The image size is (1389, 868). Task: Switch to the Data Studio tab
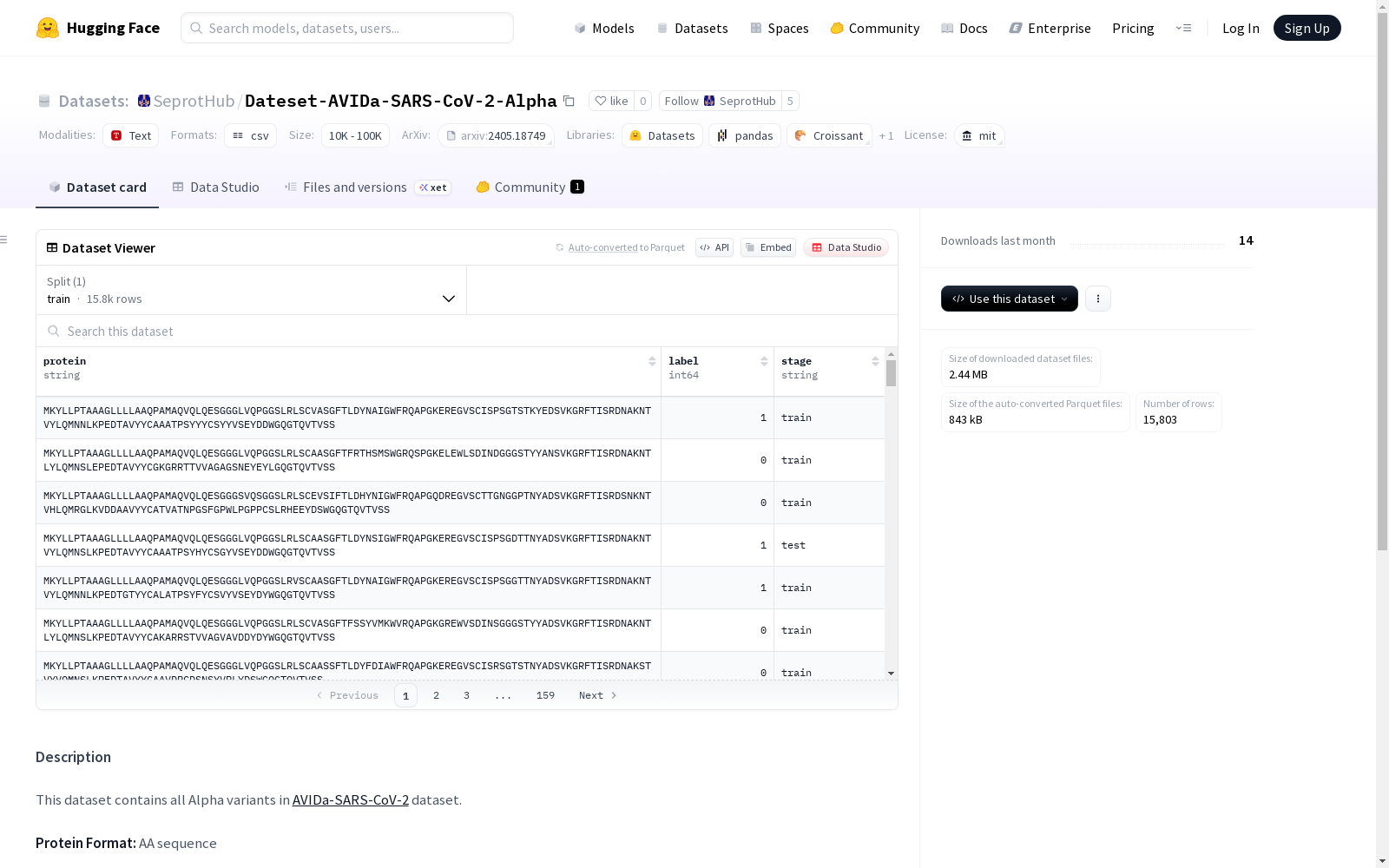[x=215, y=187]
